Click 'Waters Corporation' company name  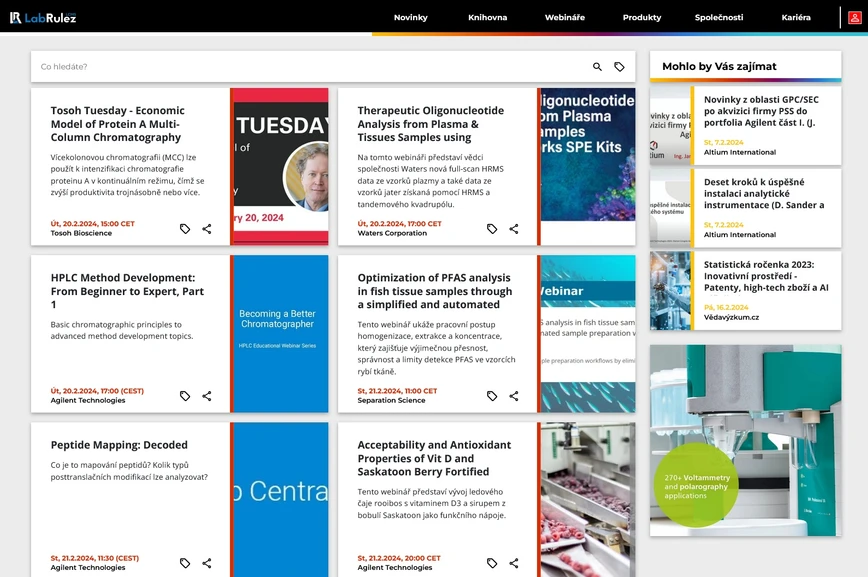(392, 233)
